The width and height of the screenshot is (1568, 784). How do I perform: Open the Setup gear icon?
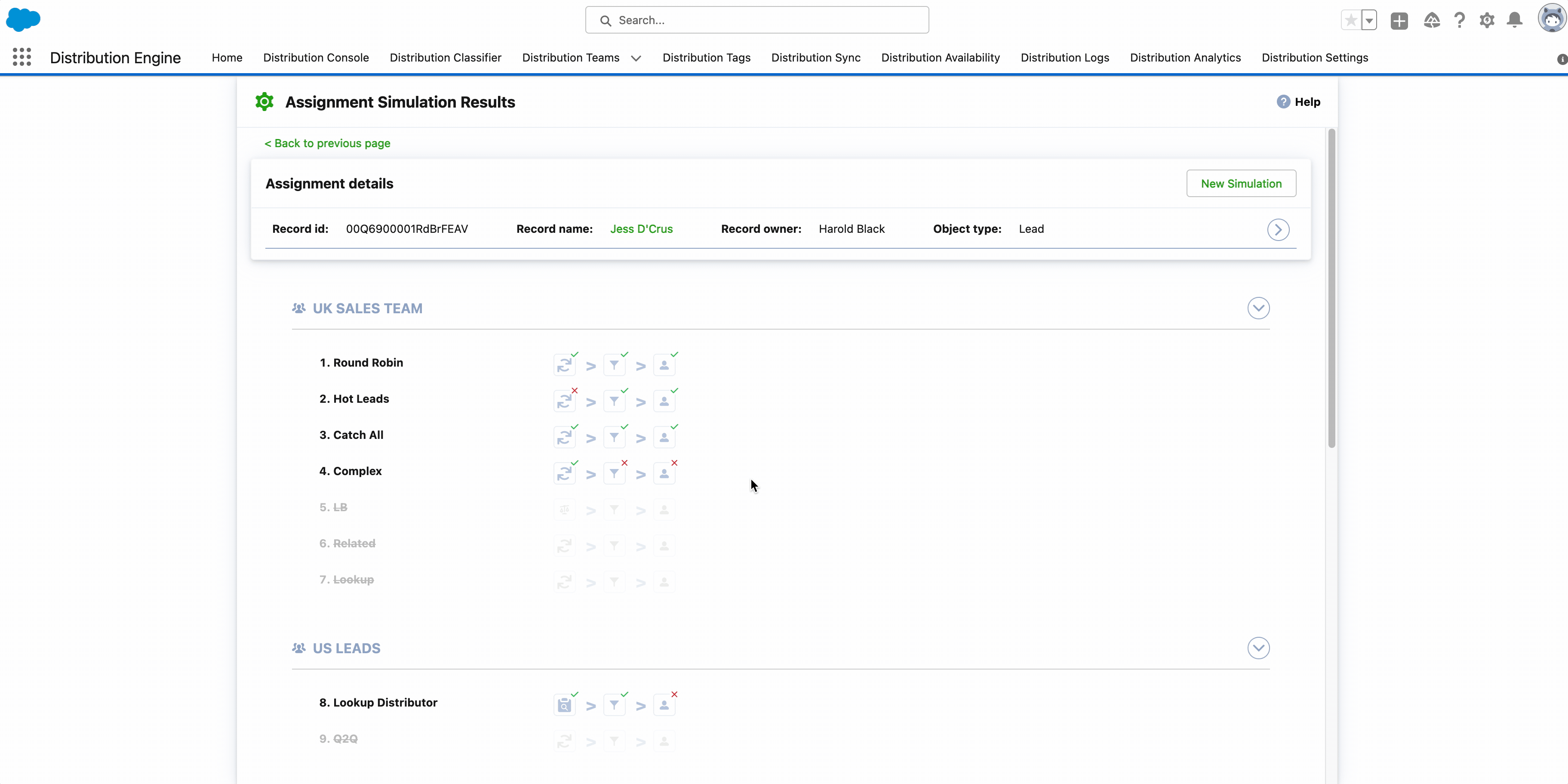pos(1487,21)
